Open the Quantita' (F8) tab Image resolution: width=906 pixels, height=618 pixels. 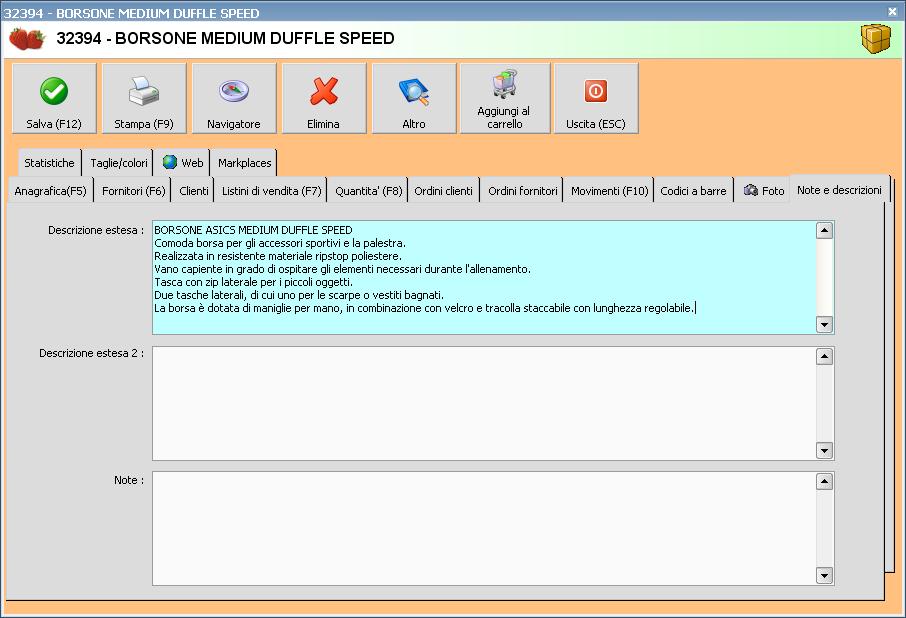tap(368, 191)
